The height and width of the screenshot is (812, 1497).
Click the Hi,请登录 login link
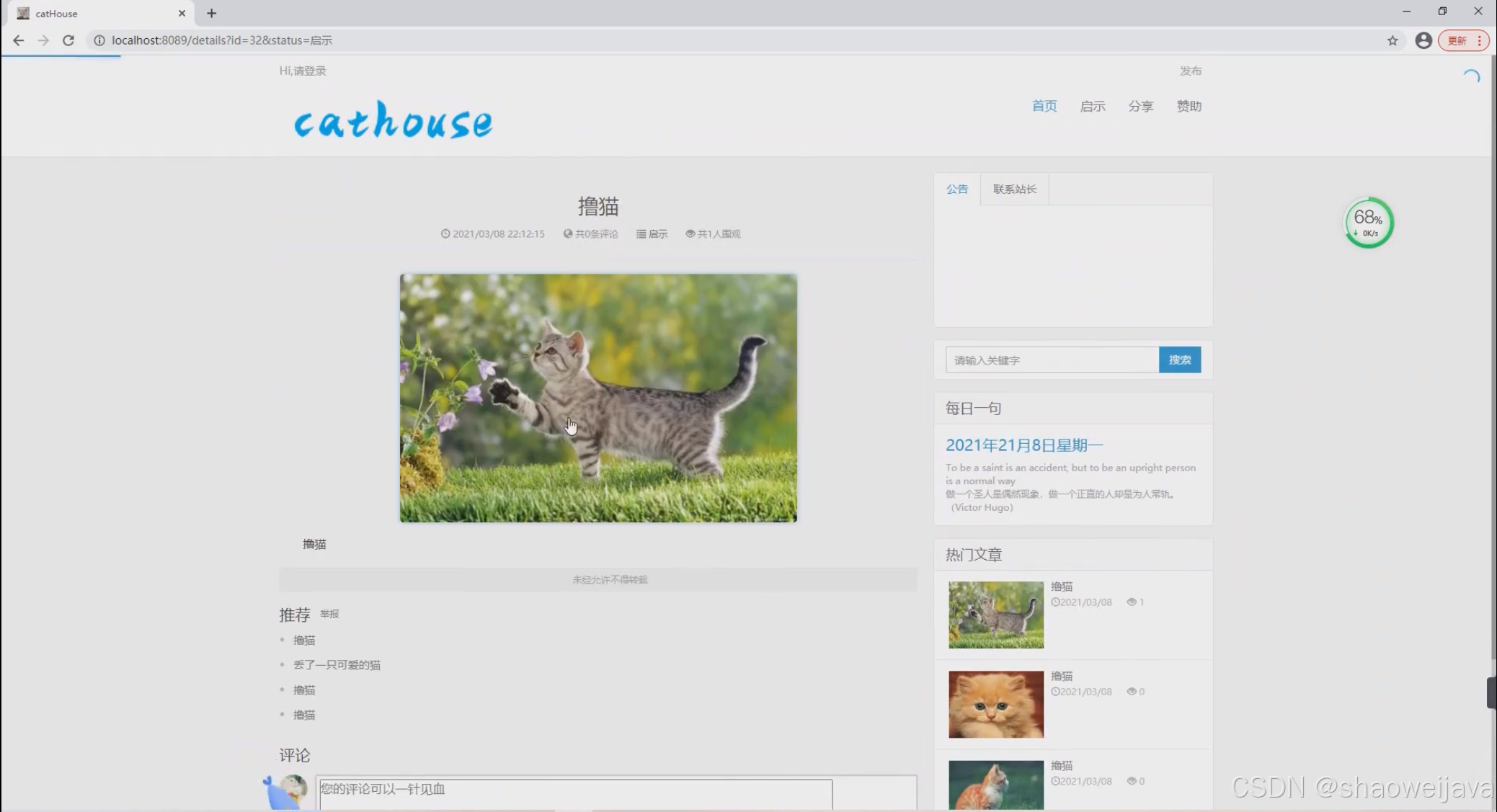point(303,71)
